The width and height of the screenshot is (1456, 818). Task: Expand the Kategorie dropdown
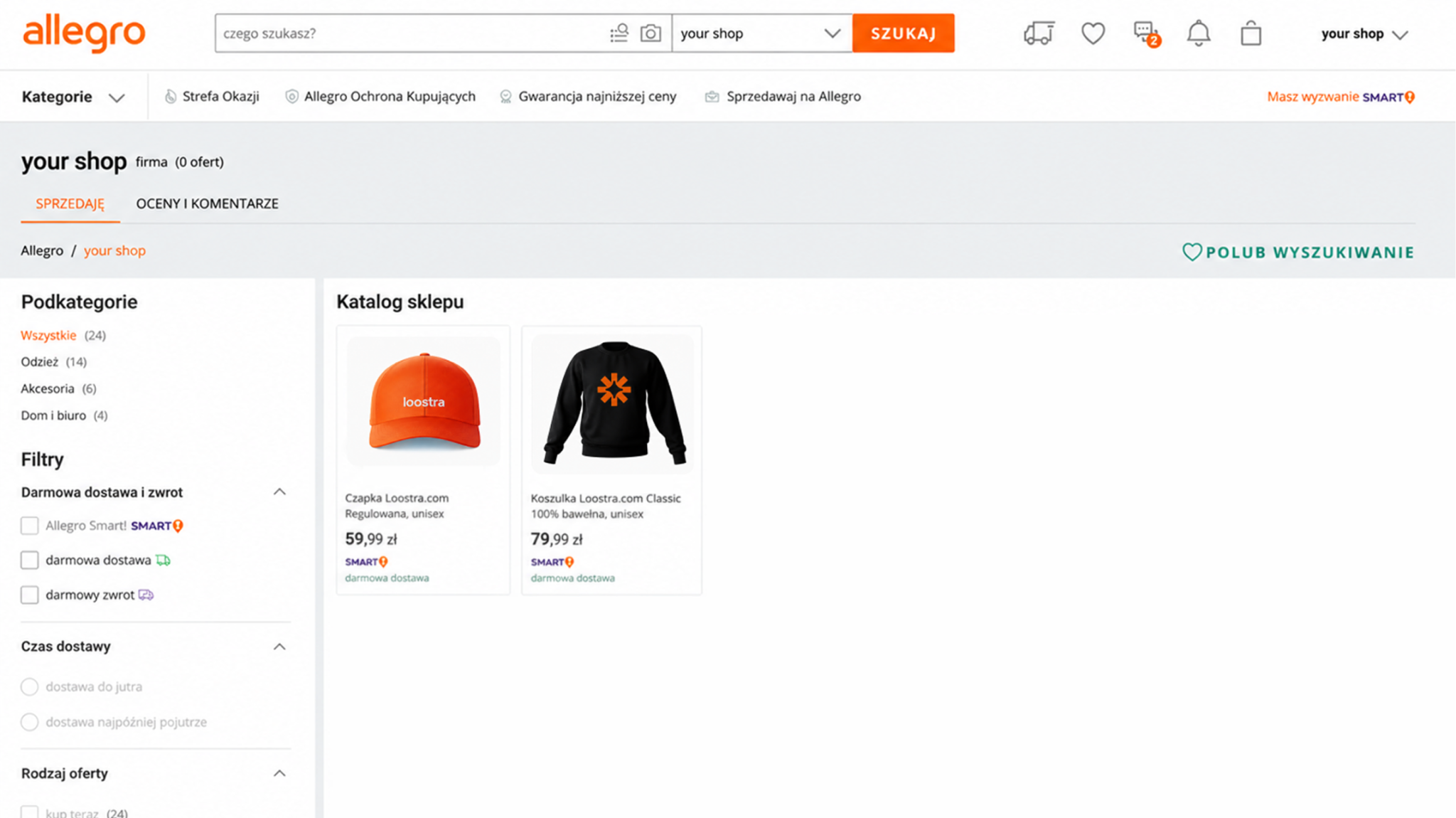pyautogui.click(x=73, y=97)
